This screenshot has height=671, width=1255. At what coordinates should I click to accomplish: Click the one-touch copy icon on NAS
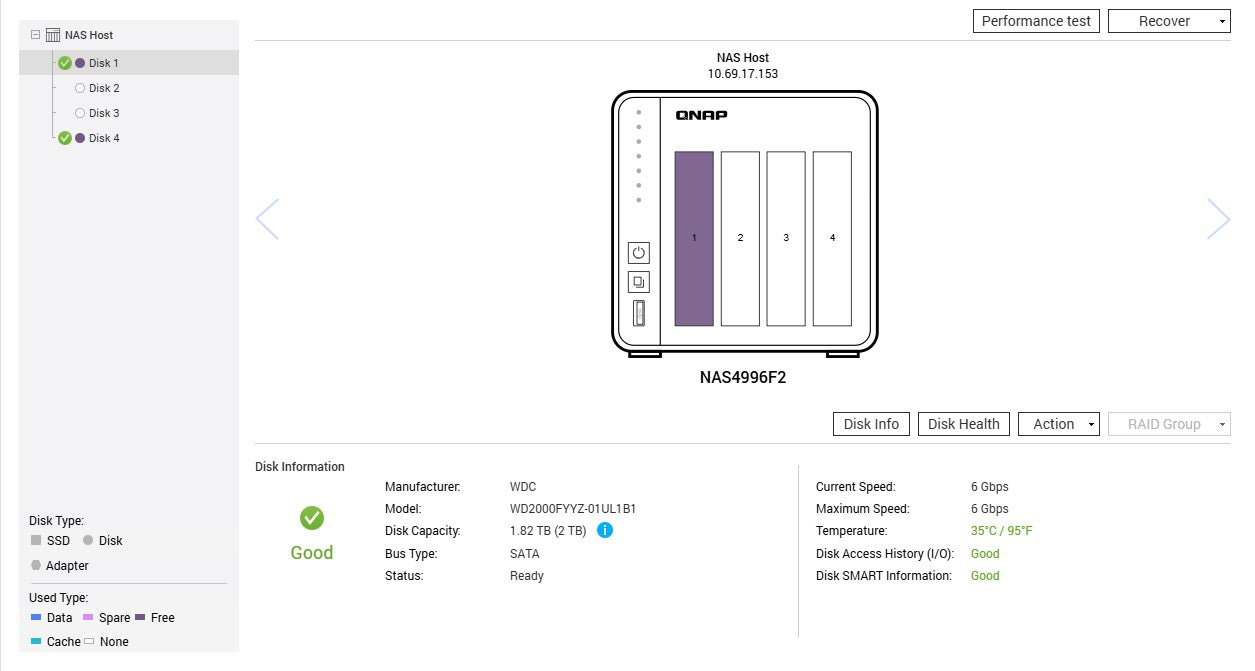(639, 282)
